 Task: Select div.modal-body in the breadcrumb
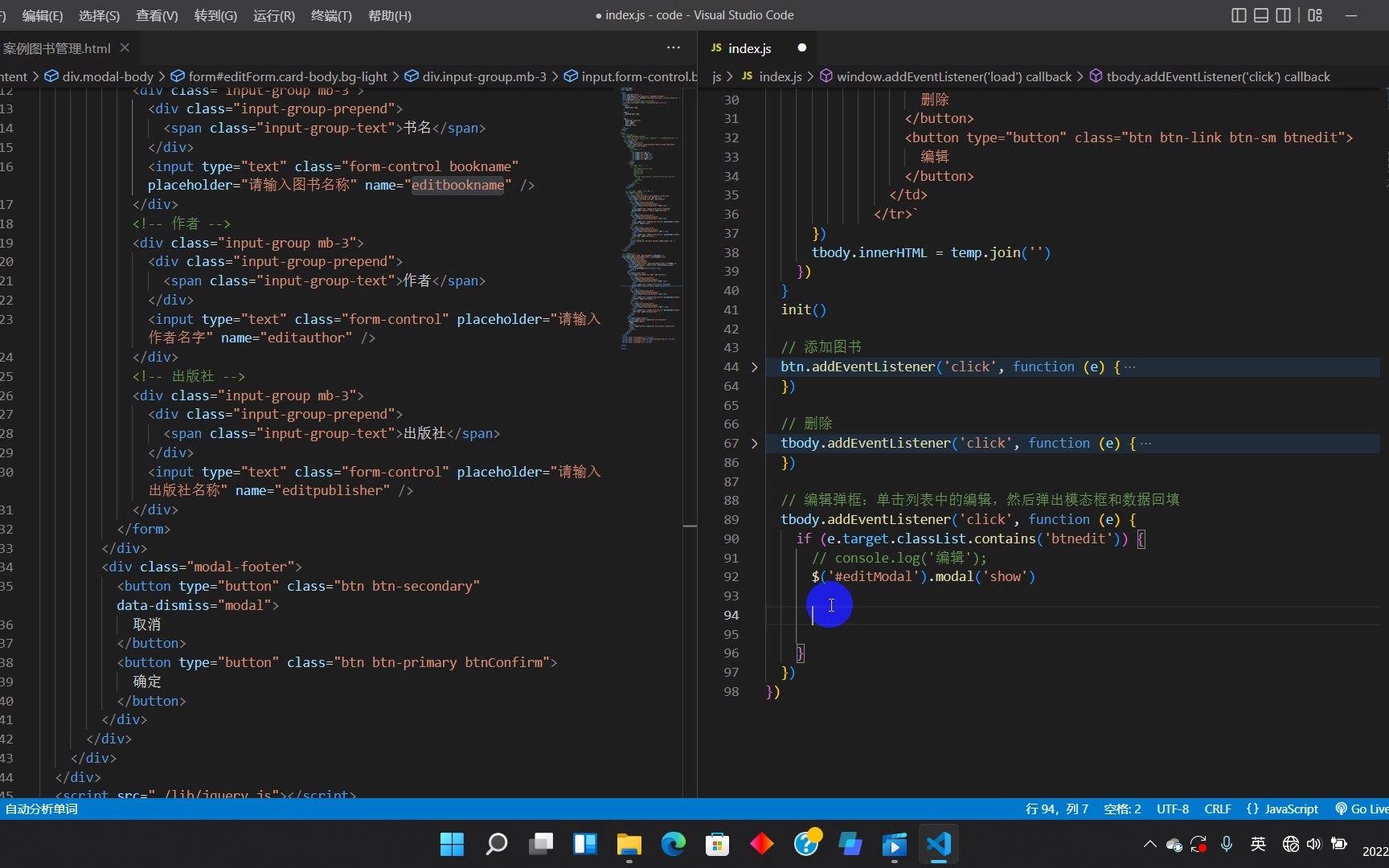coord(107,76)
